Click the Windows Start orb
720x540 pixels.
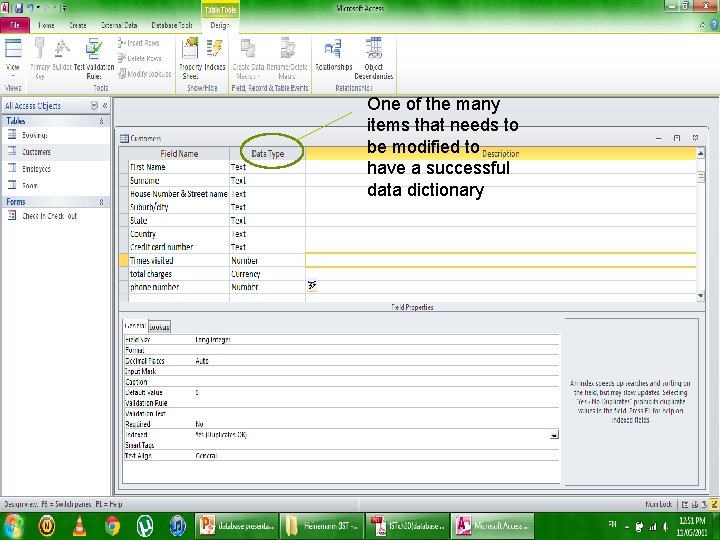coord(13,526)
